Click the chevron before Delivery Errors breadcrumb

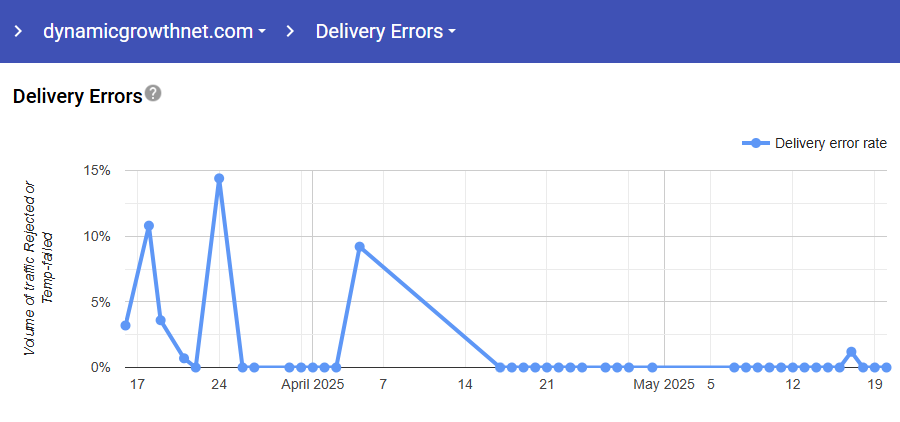[290, 31]
